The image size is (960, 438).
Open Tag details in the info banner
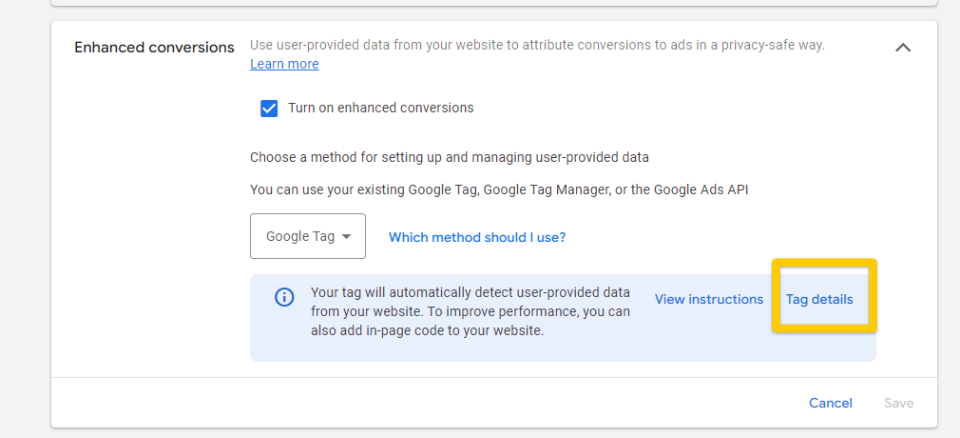(x=819, y=300)
